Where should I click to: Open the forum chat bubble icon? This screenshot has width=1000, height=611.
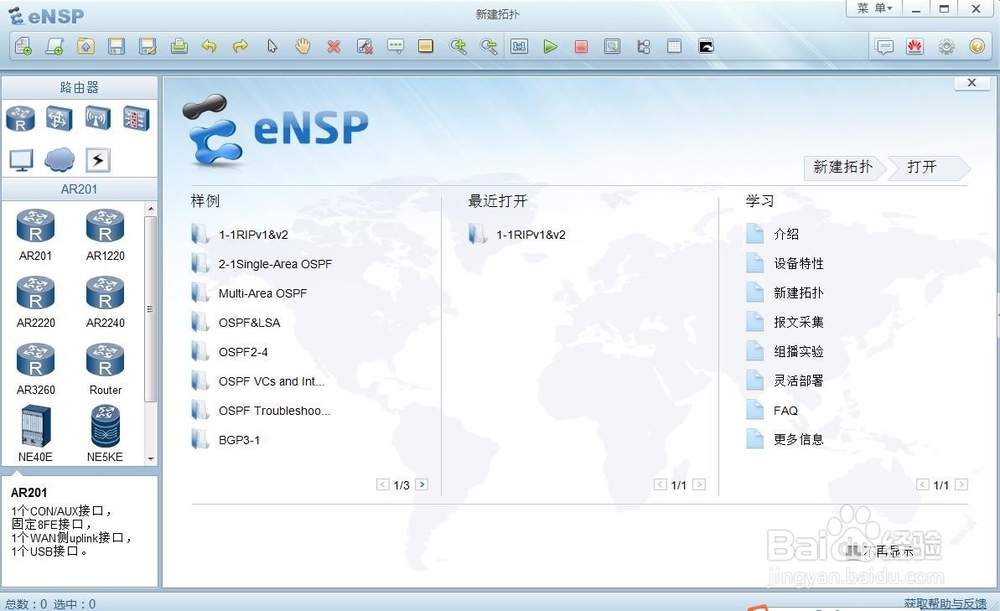click(884, 47)
